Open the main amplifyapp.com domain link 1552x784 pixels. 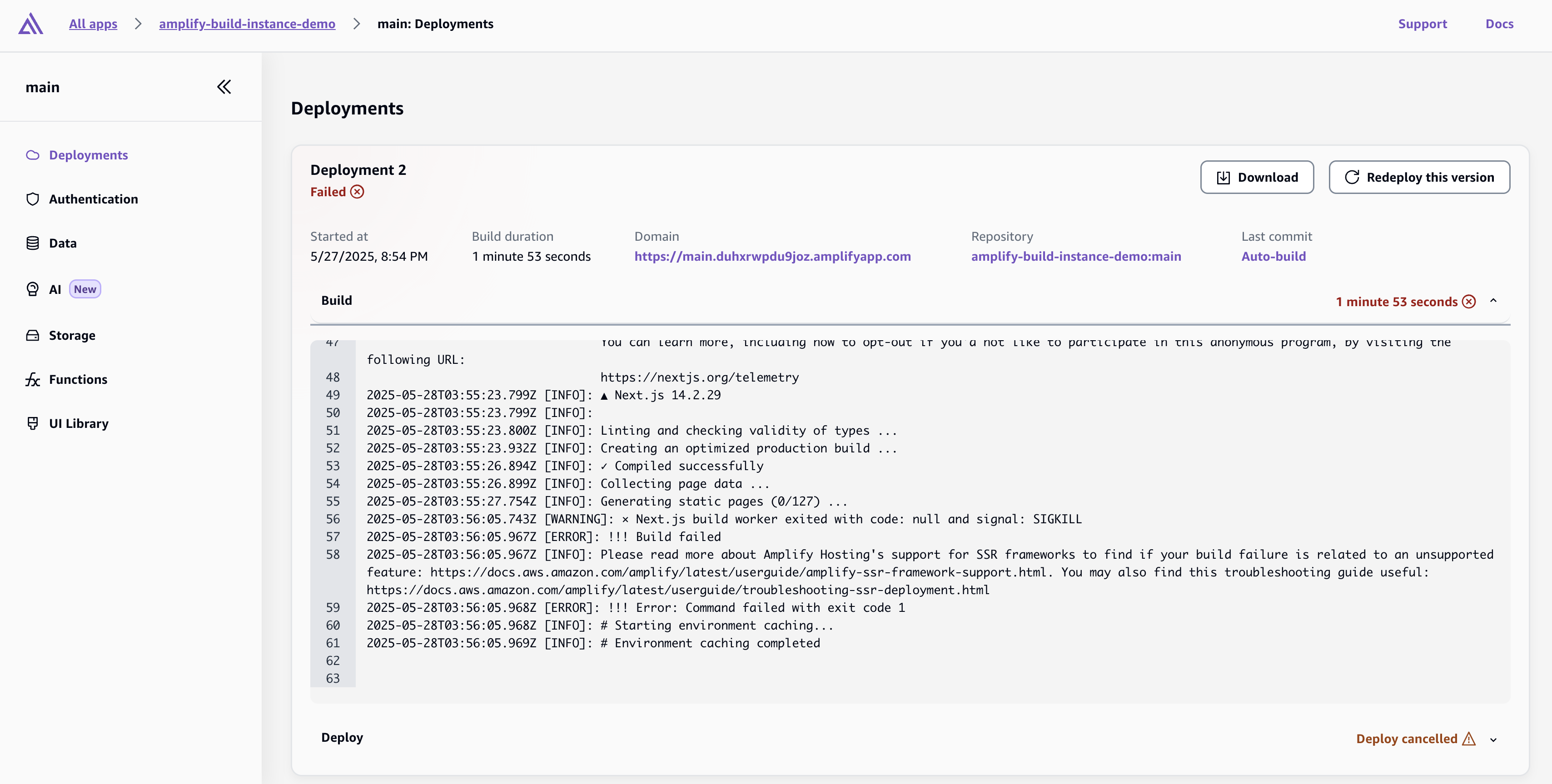772,257
